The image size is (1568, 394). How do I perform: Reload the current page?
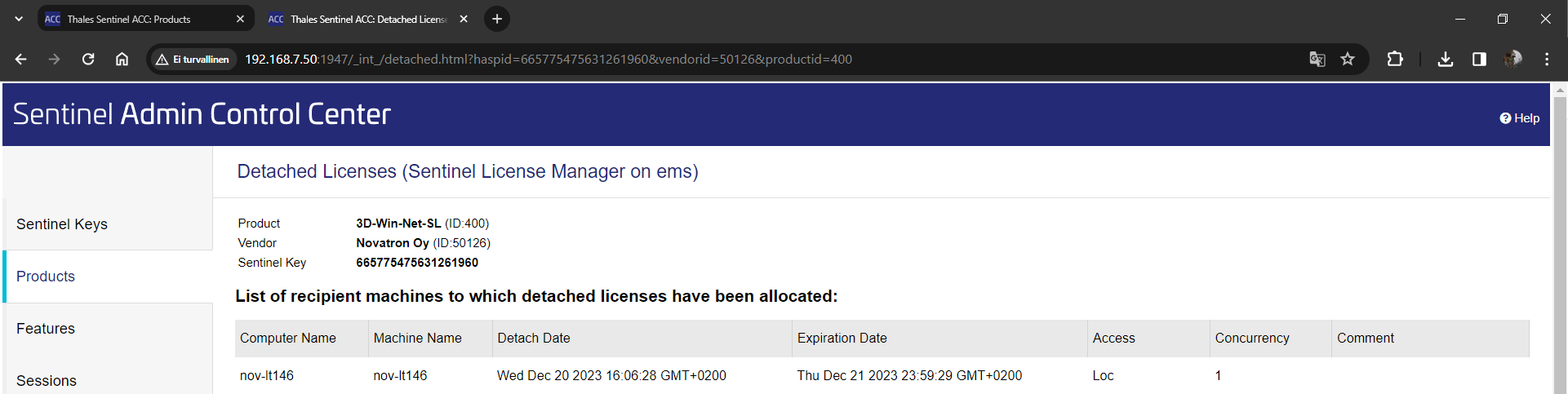(x=88, y=59)
